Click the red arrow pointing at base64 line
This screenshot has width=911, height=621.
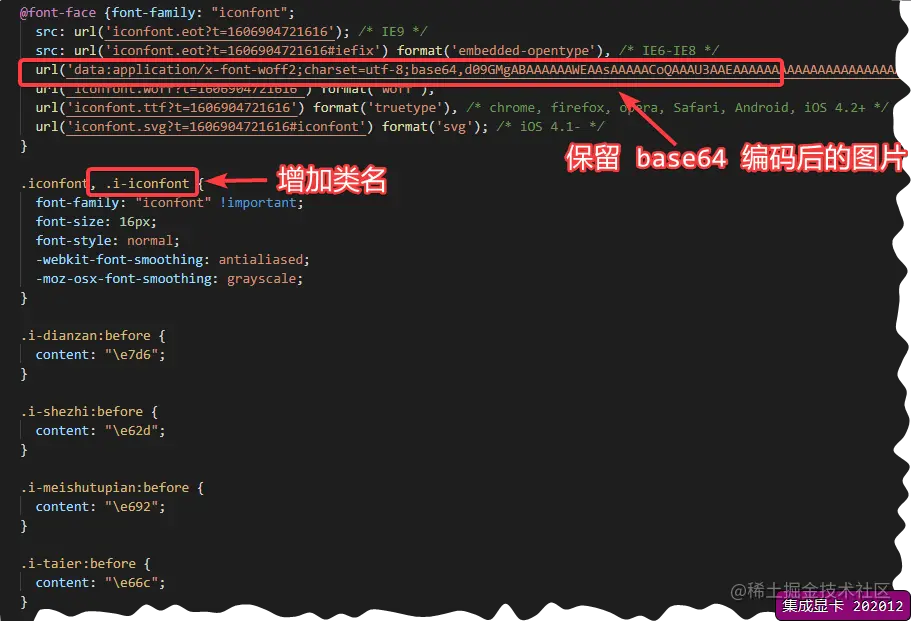[647, 118]
